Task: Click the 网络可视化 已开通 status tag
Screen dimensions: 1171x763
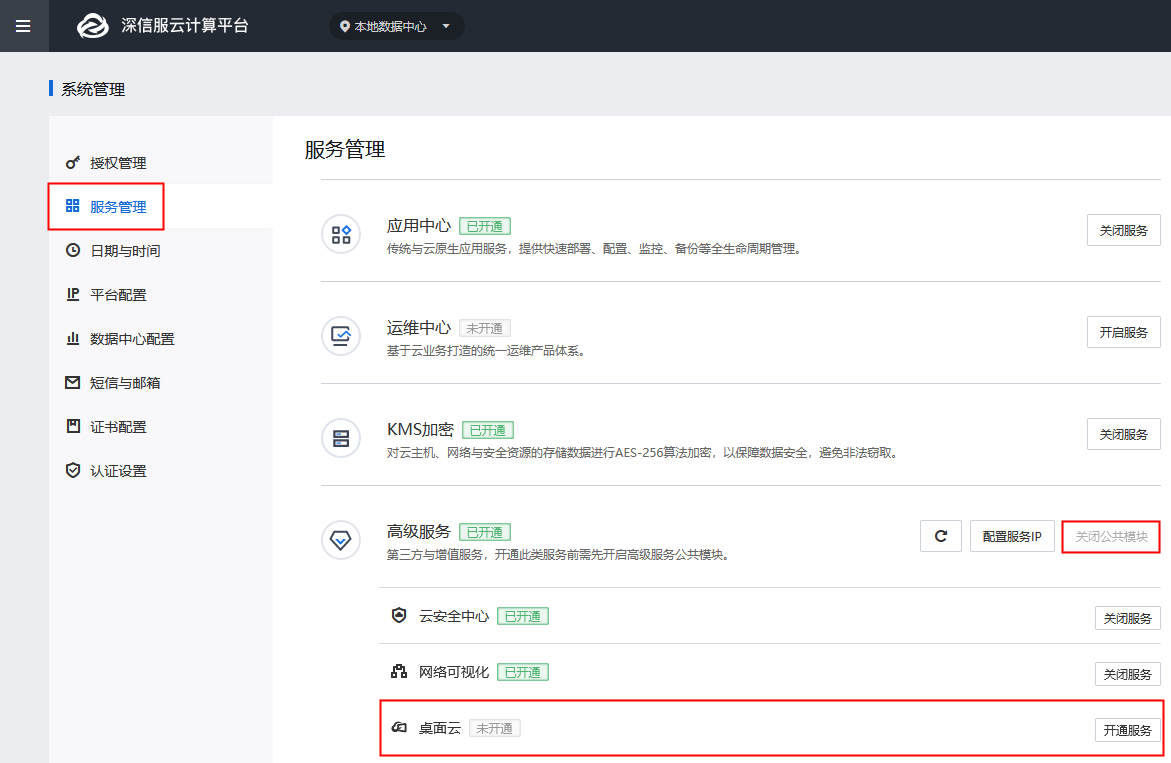Action: point(523,673)
